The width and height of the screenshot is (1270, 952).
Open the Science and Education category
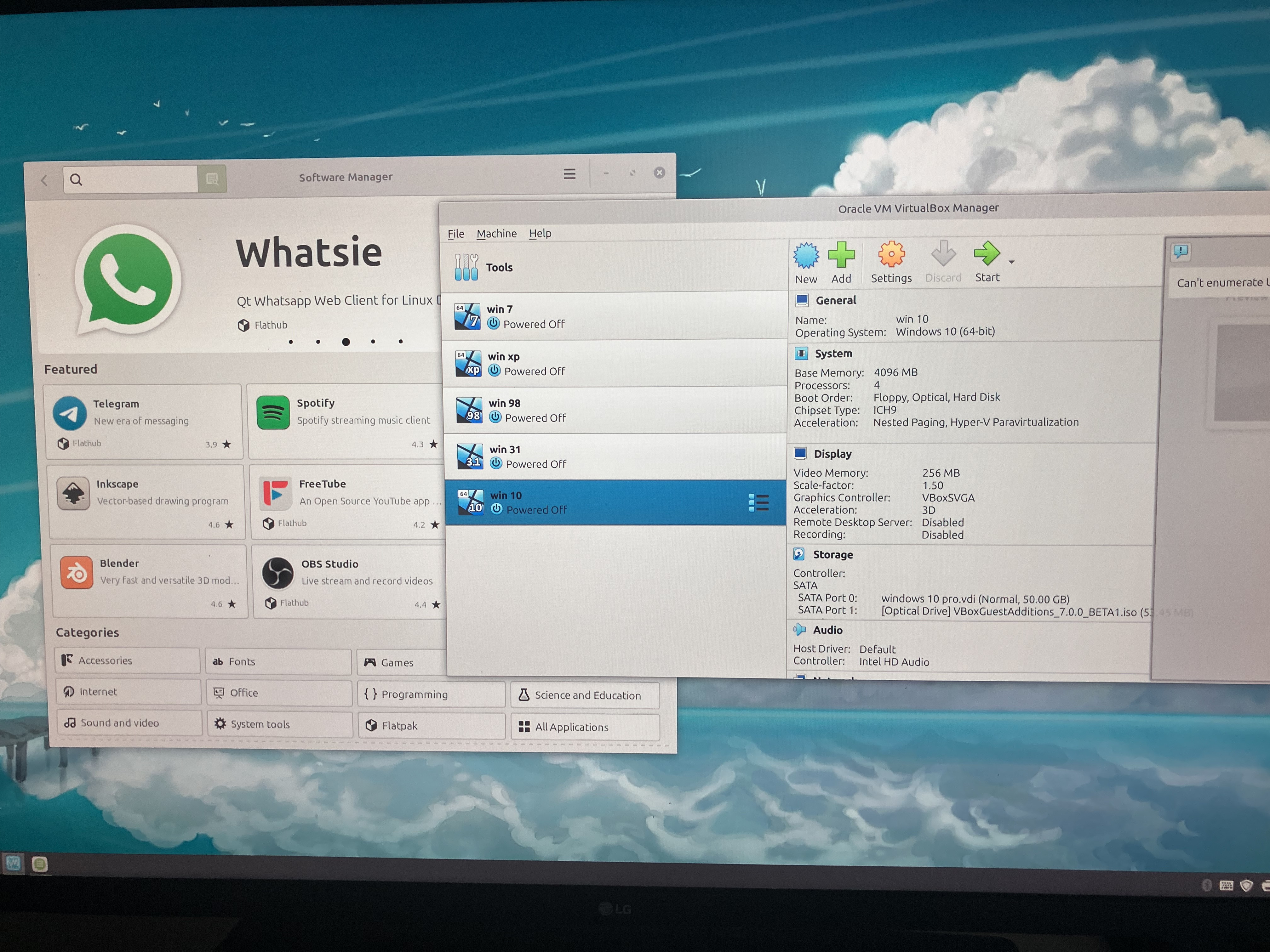coord(586,695)
